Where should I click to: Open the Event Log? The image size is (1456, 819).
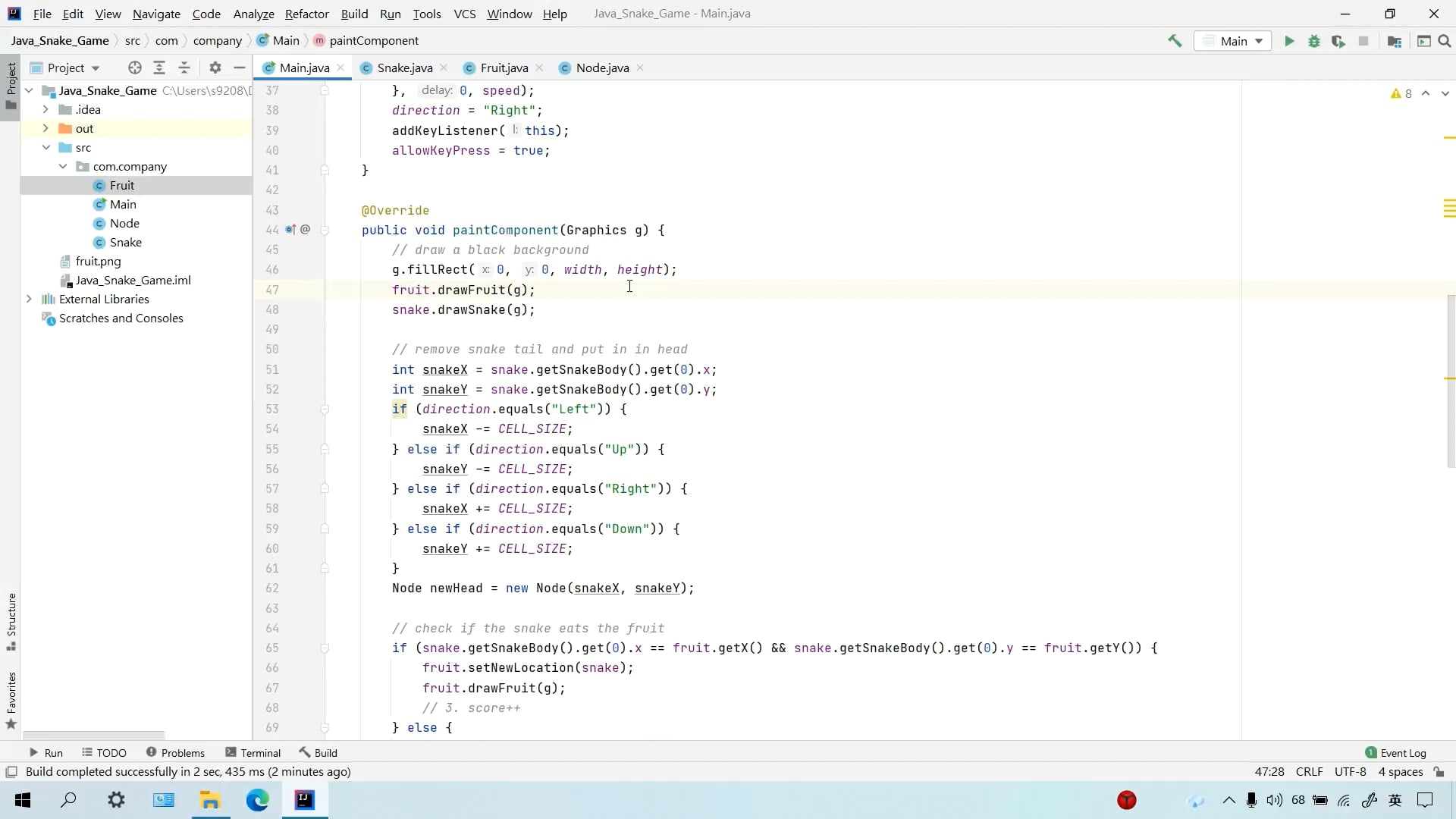[x=1395, y=752]
